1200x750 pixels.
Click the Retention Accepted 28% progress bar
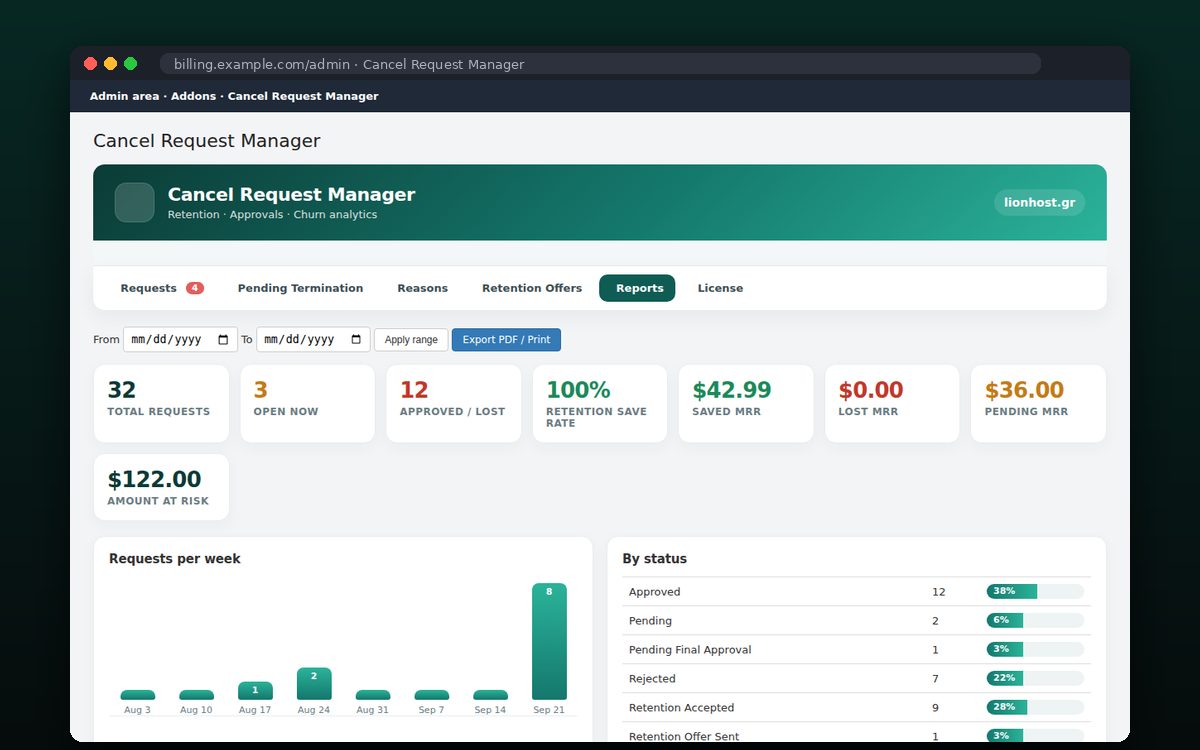1035,707
